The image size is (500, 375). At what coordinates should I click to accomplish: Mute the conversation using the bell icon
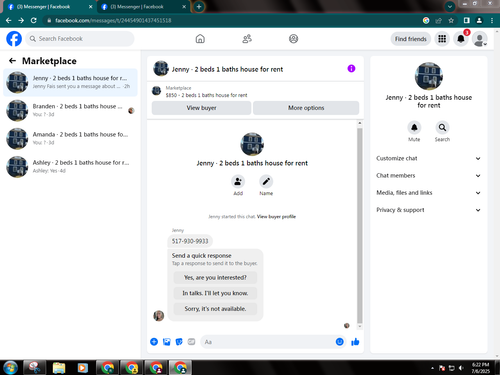point(414,127)
